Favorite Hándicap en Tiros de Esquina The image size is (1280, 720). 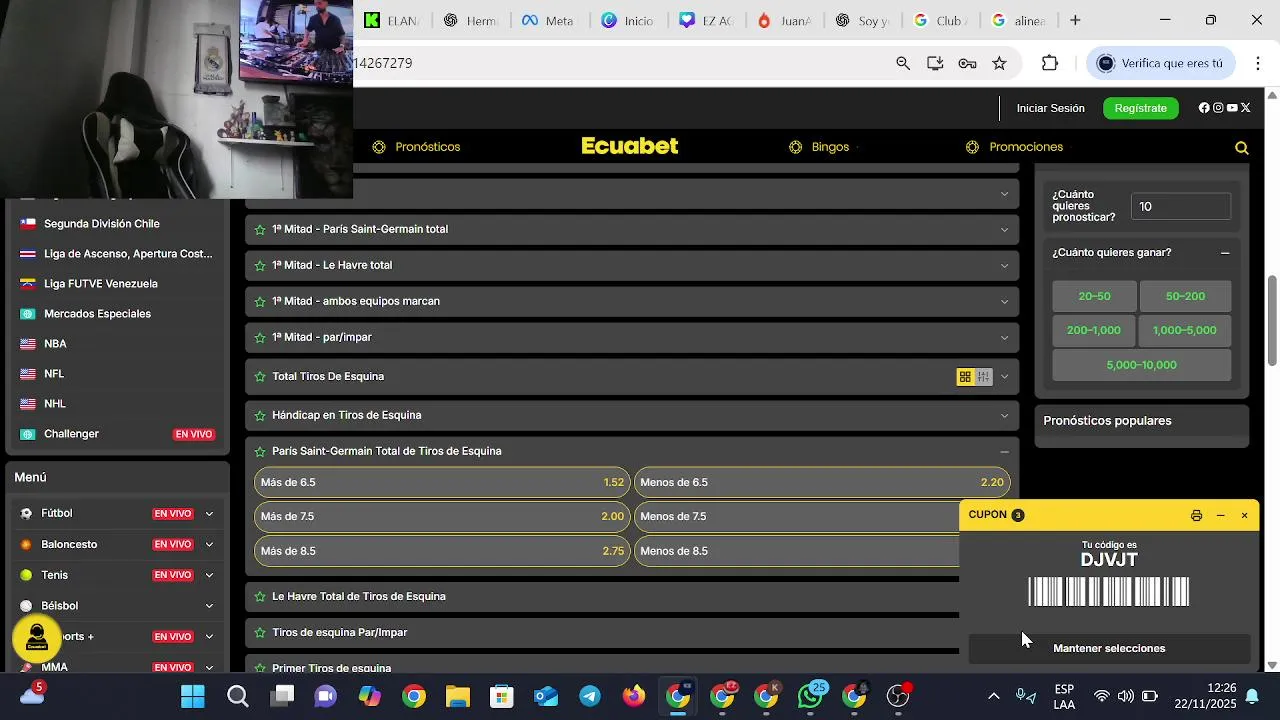pos(260,416)
